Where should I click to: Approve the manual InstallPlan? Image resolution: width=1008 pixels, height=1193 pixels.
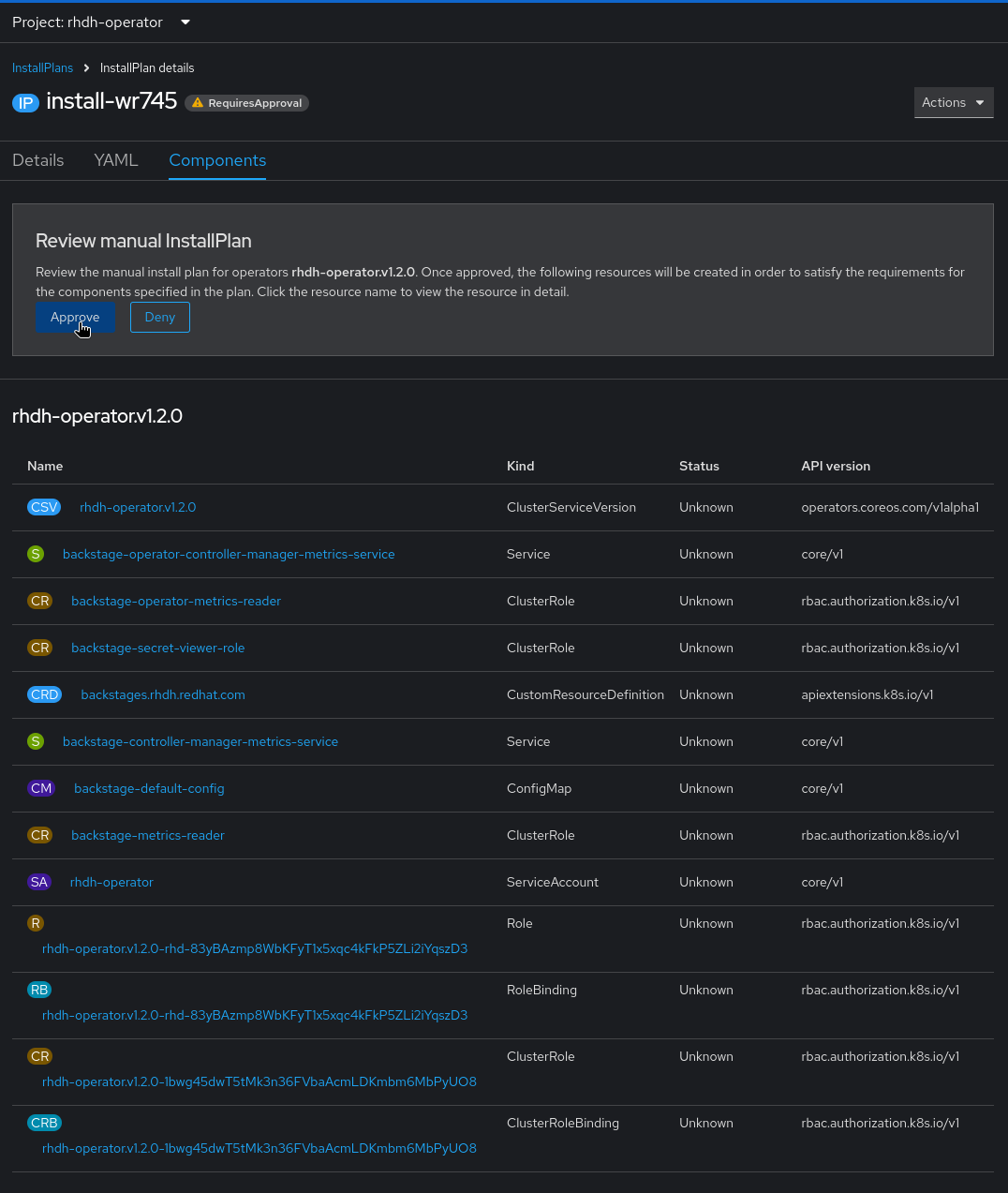(x=75, y=318)
